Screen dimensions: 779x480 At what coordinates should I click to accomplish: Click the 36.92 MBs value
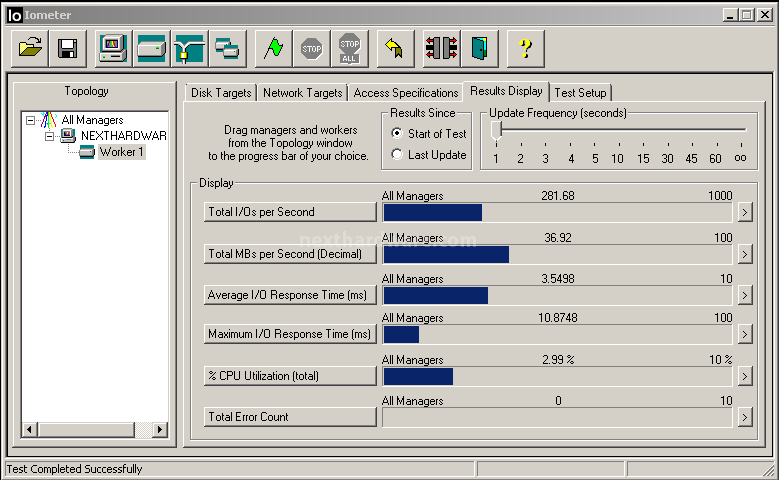(x=557, y=238)
